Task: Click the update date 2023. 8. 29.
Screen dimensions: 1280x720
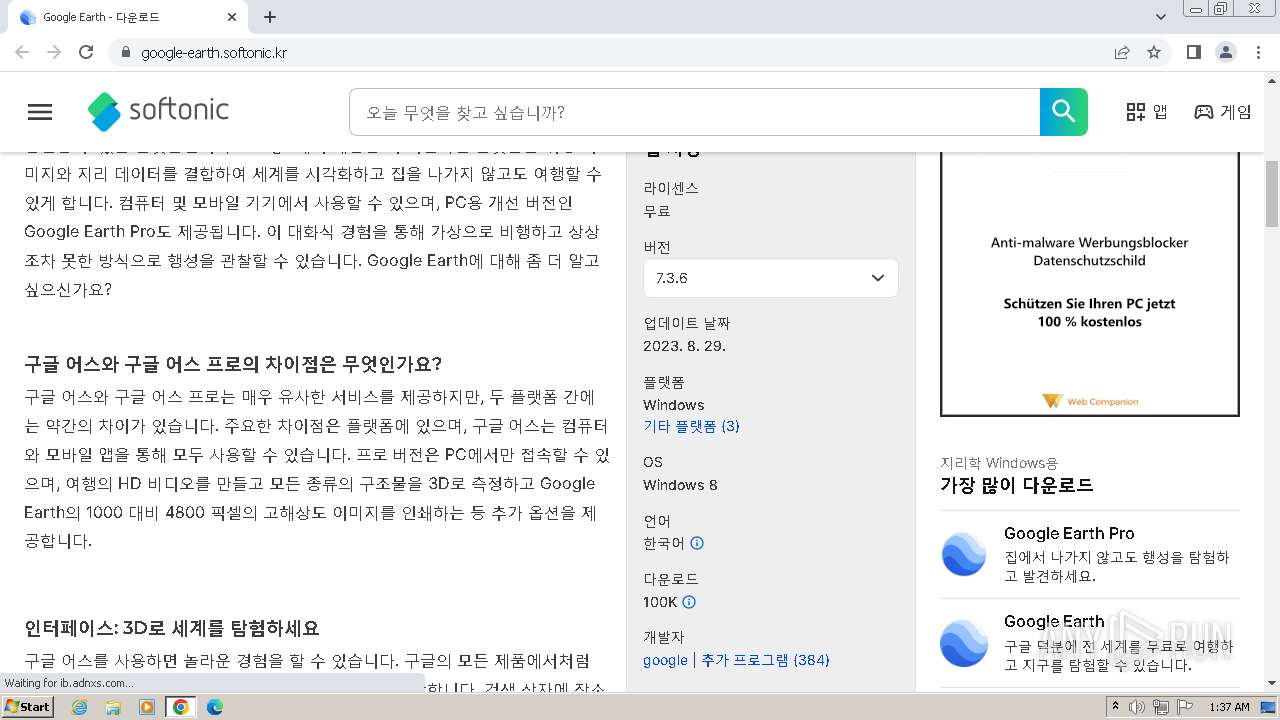Action: (x=684, y=346)
